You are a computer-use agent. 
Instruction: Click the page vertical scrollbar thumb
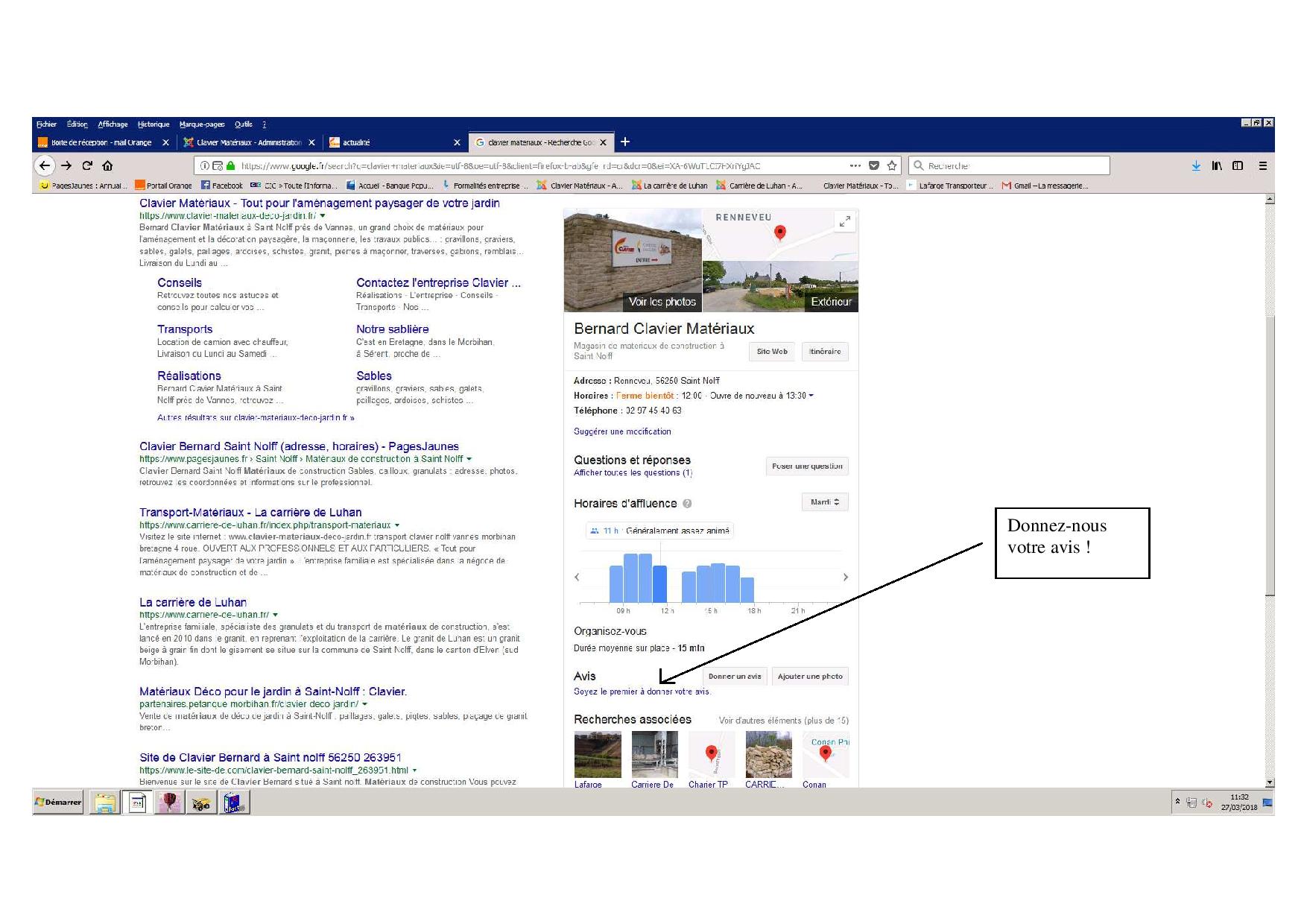click(1270, 456)
